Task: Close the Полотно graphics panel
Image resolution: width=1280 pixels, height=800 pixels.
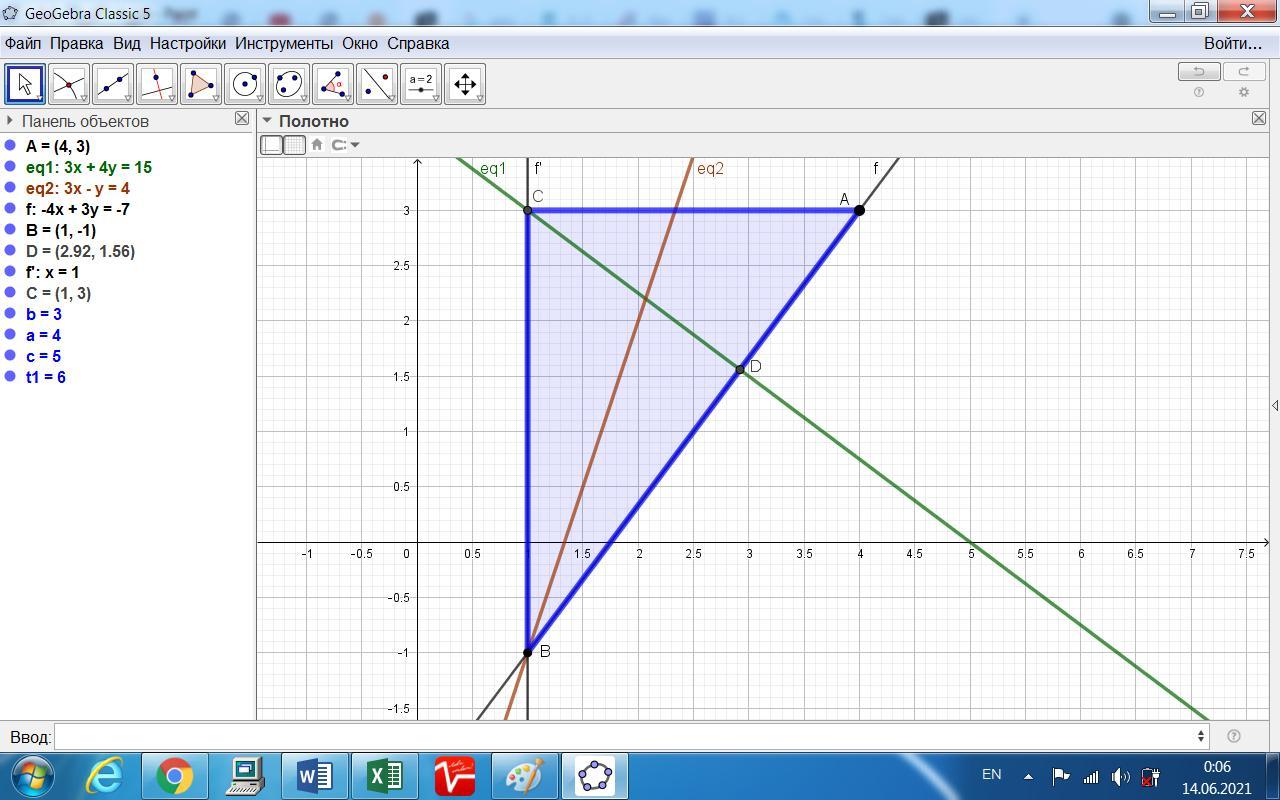Action: click(x=1259, y=118)
